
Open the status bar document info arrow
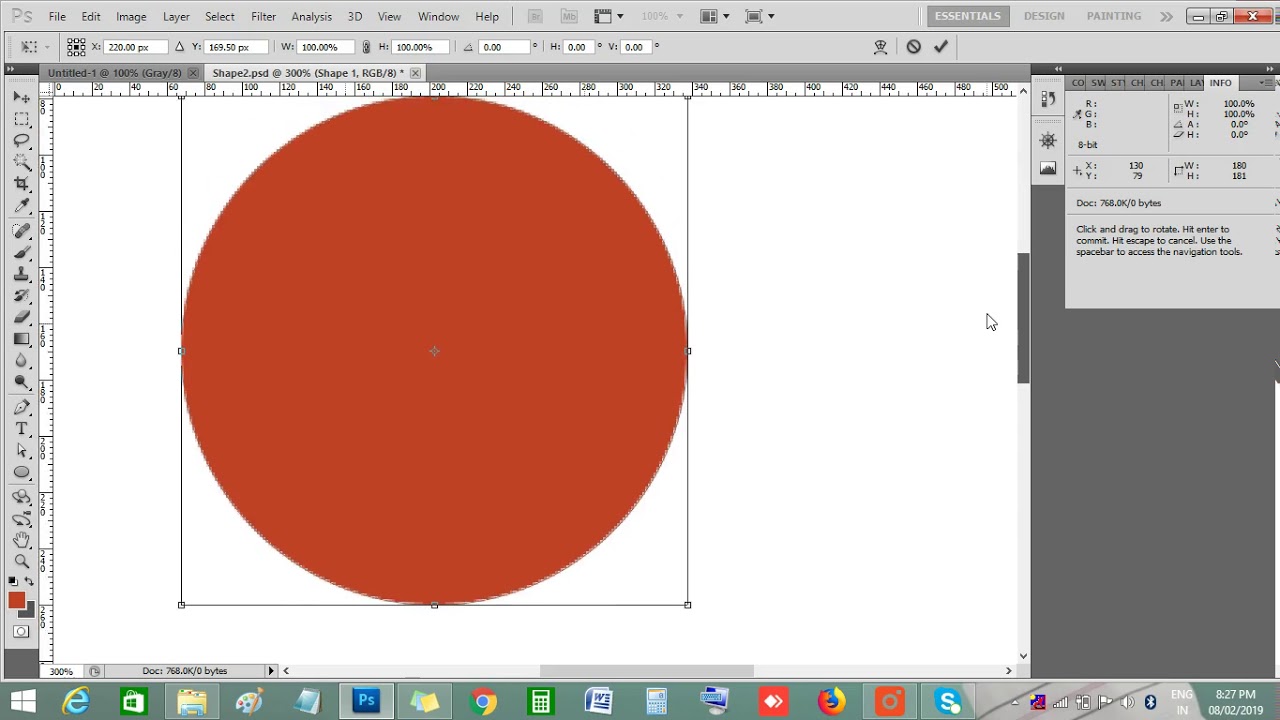[271, 671]
